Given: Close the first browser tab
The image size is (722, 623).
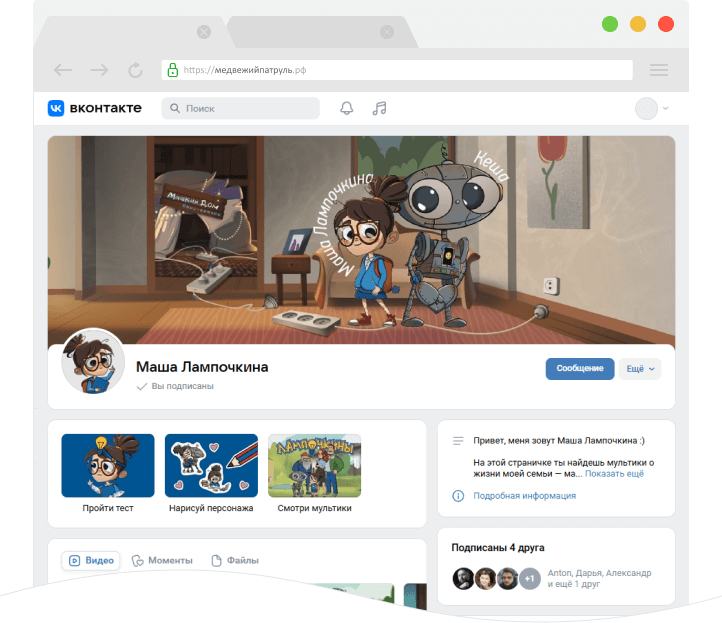Looking at the screenshot, I should click(204, 32).
